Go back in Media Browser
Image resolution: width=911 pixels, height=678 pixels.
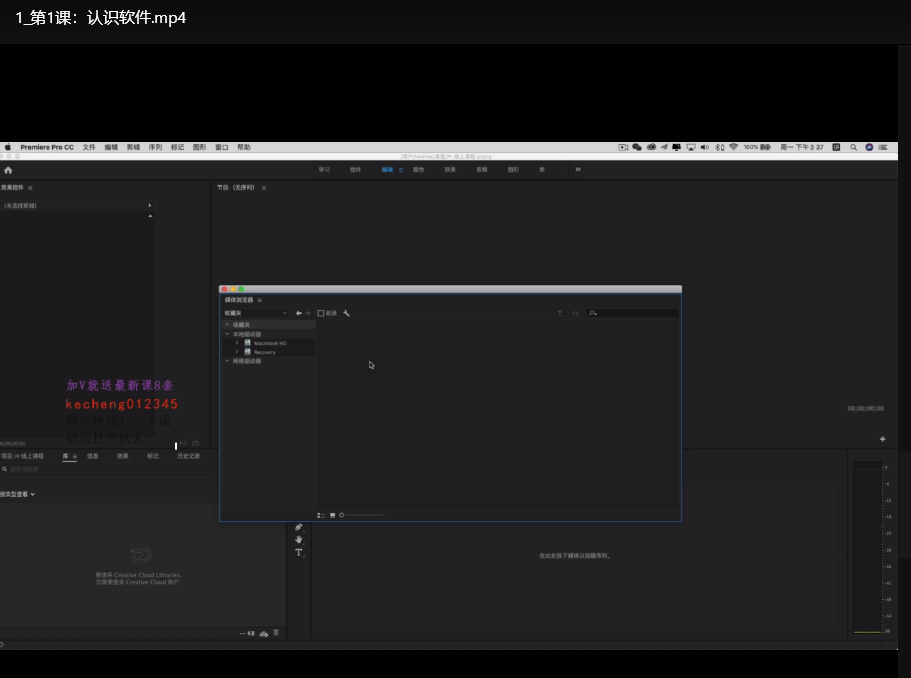[299, 313]
